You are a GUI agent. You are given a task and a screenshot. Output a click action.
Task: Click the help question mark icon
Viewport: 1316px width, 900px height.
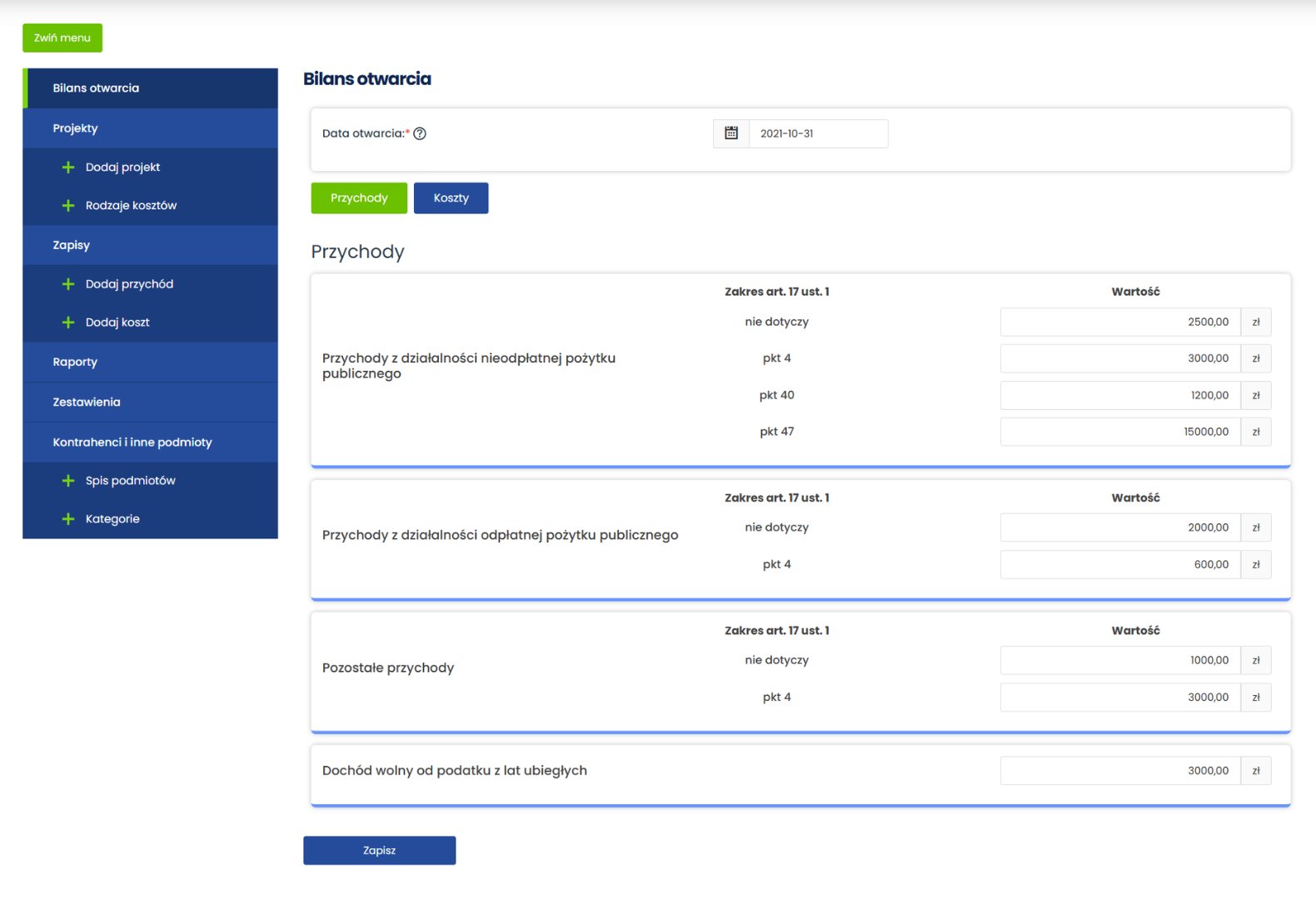420,133
